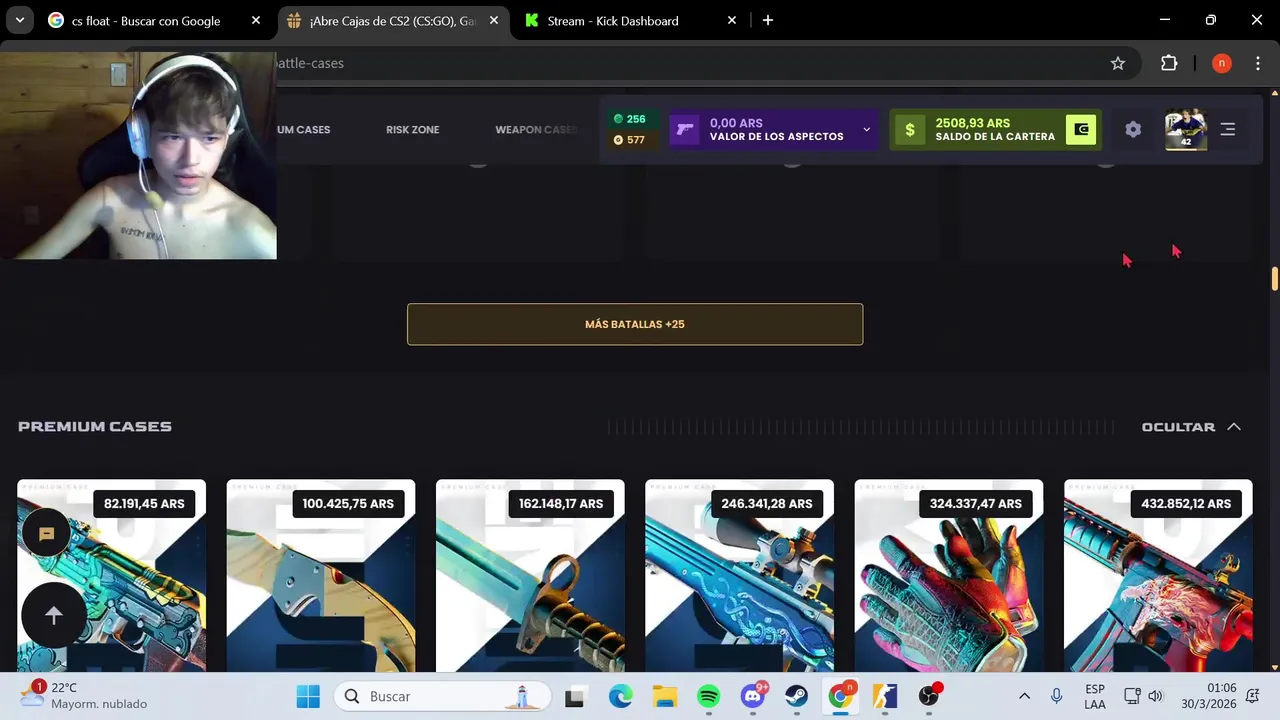Click the green dollar balance icon
1280x720 pixels.
909,129
